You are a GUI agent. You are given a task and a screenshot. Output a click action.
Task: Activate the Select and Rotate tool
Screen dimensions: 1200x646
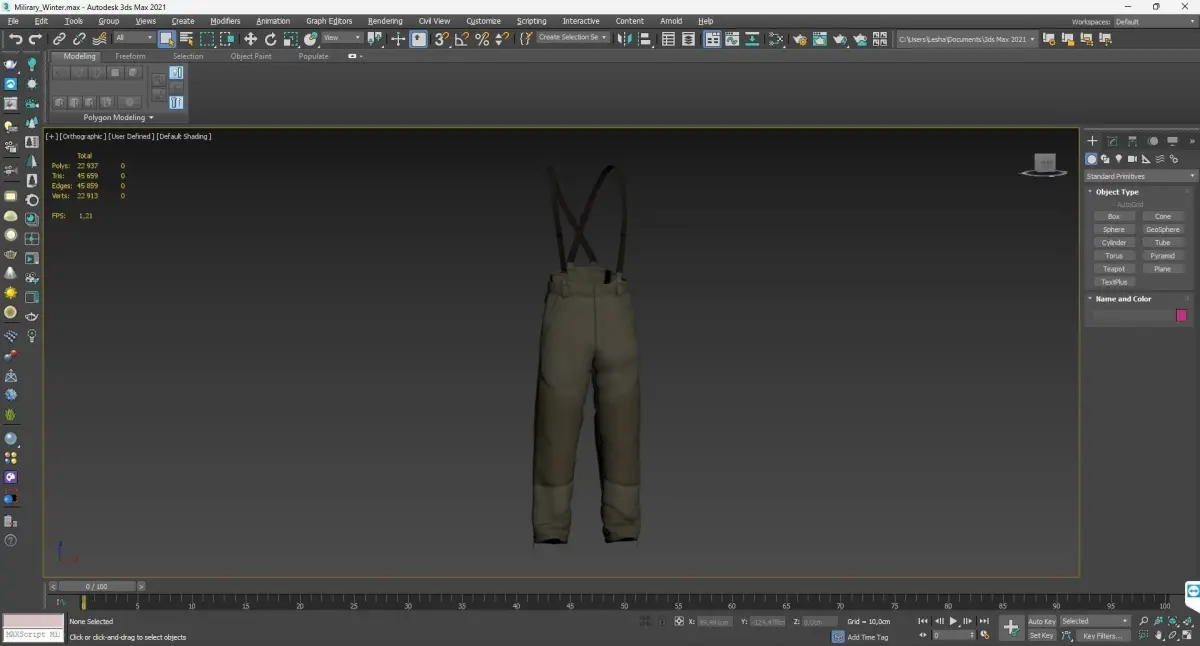(x=270, y=39)
